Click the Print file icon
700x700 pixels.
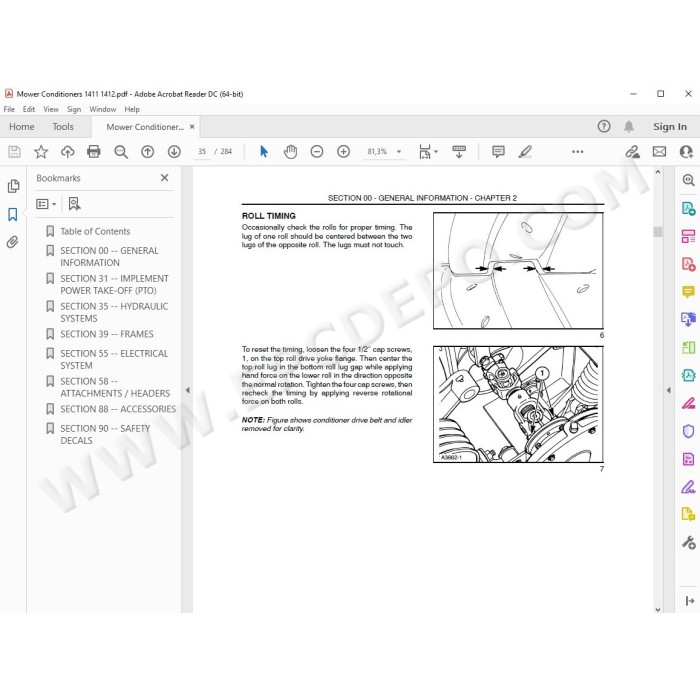tap(94, 152)
